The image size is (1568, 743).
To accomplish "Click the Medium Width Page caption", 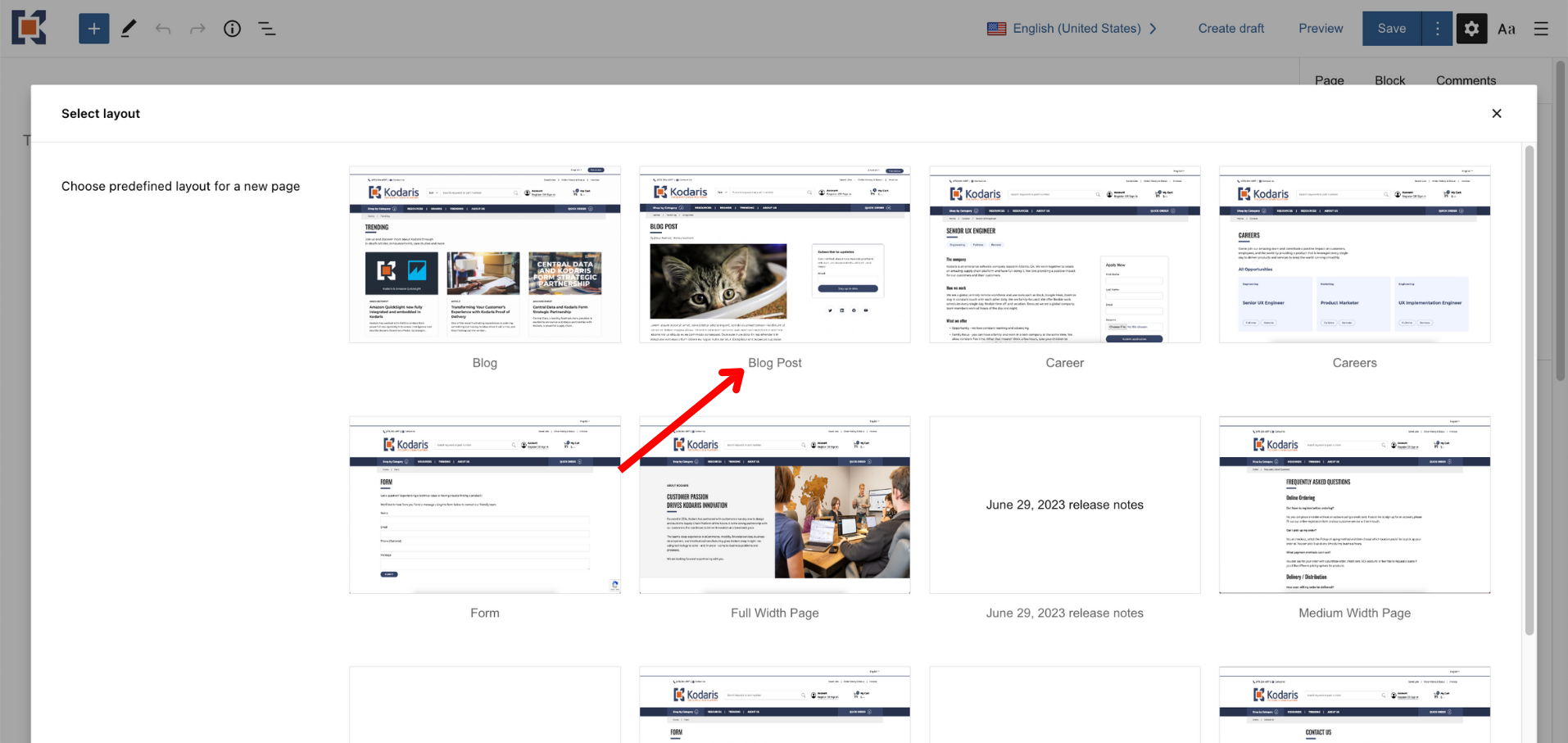I will (x=1355, y=613).
